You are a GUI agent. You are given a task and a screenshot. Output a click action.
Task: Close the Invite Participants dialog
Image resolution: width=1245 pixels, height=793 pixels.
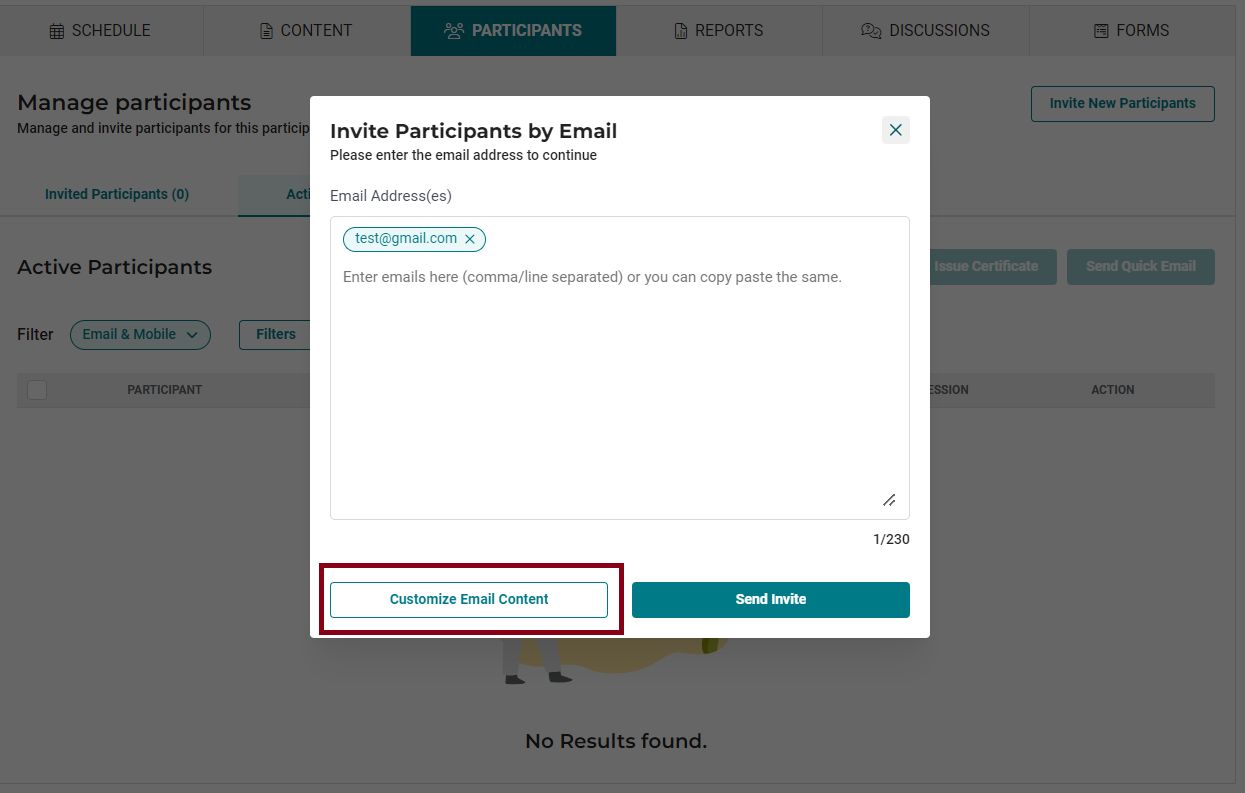pos(896,130)
